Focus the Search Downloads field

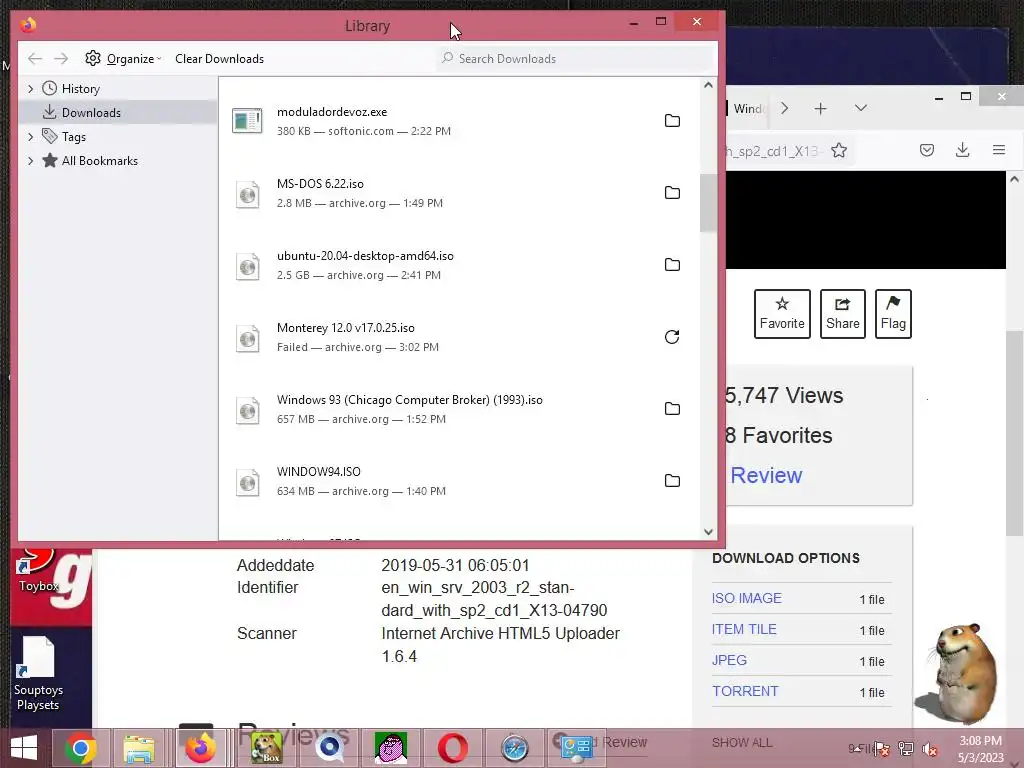(x=575, y=59)
